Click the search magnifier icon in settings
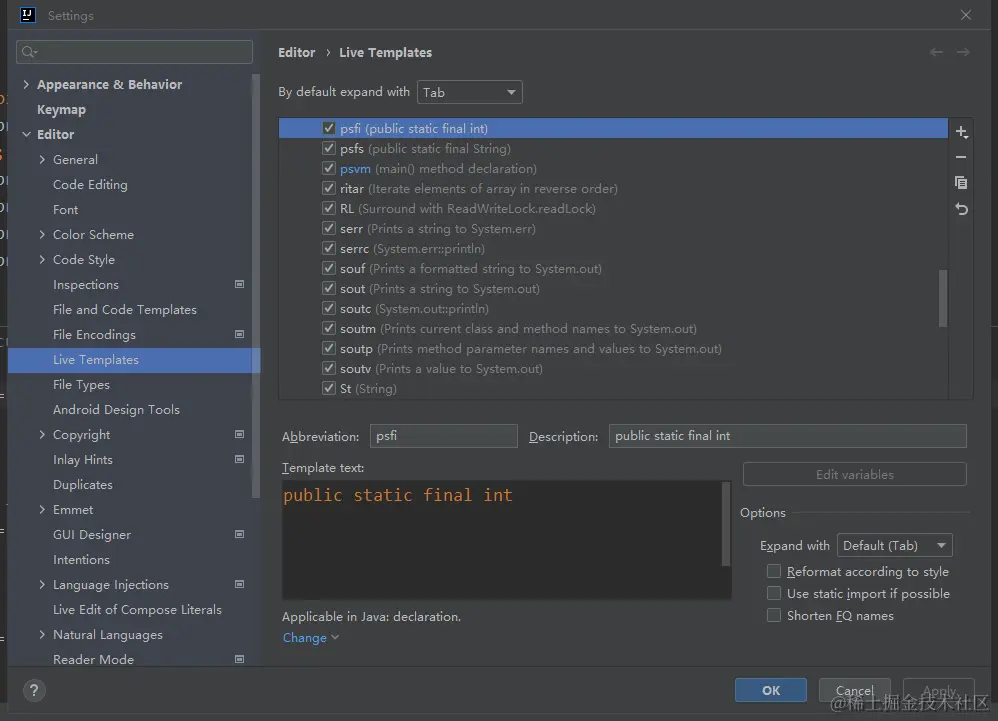 pos(29,52)
